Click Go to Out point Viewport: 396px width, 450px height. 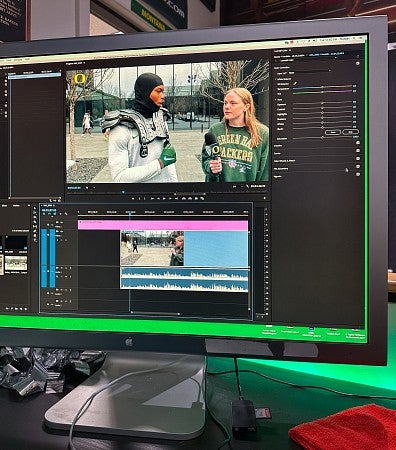(x=176, y=199)
